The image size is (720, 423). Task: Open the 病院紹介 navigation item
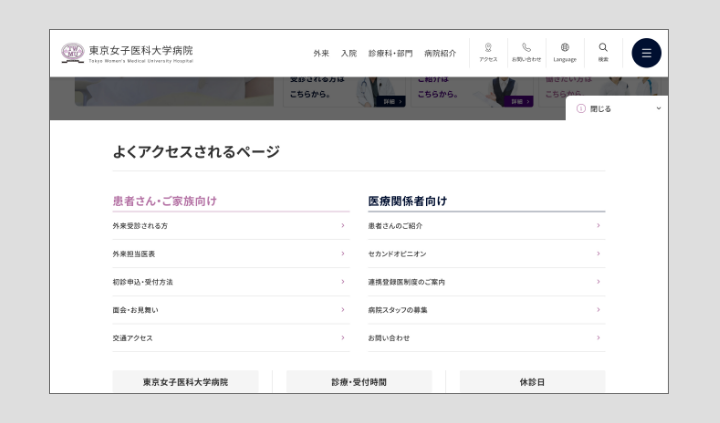tap(440, 53)
